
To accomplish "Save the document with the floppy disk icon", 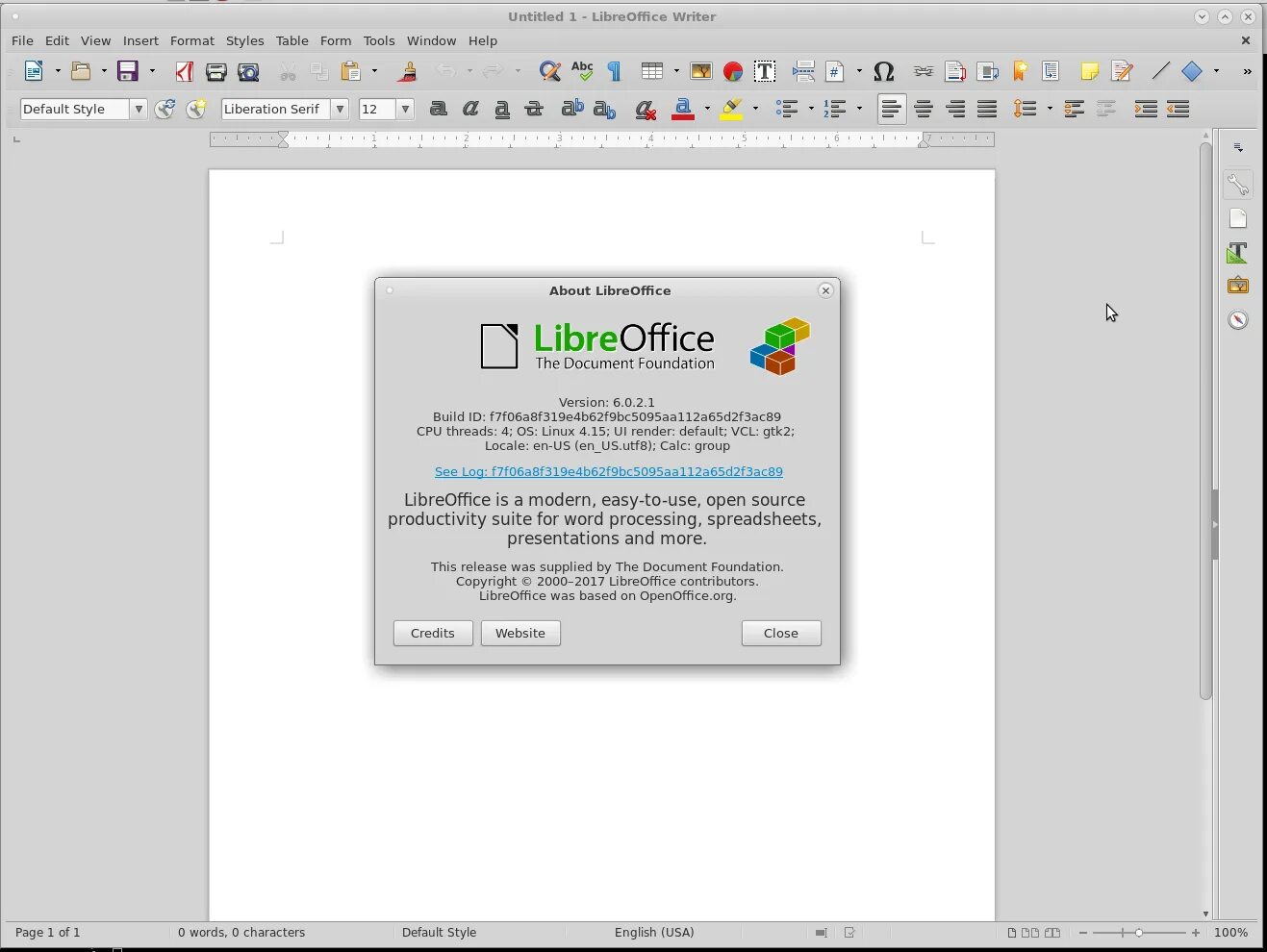I will point(128,71).
